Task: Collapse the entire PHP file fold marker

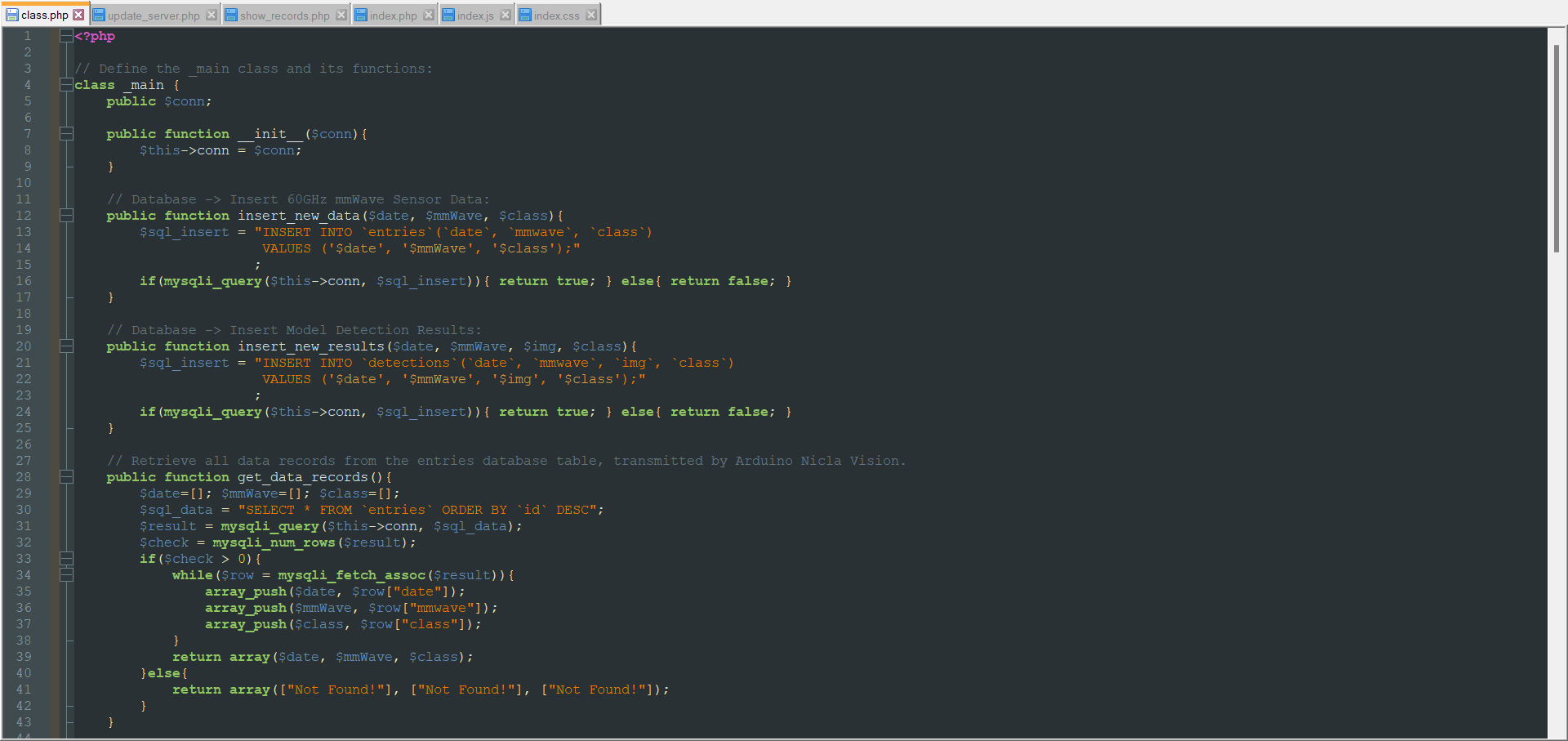Action: click(x=65, y=35)
